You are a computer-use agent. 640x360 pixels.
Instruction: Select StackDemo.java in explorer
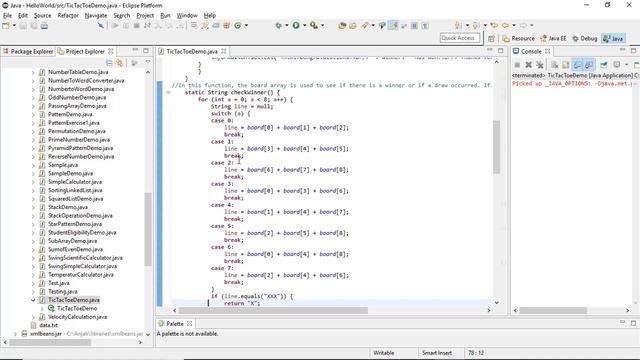click(67, 207)
